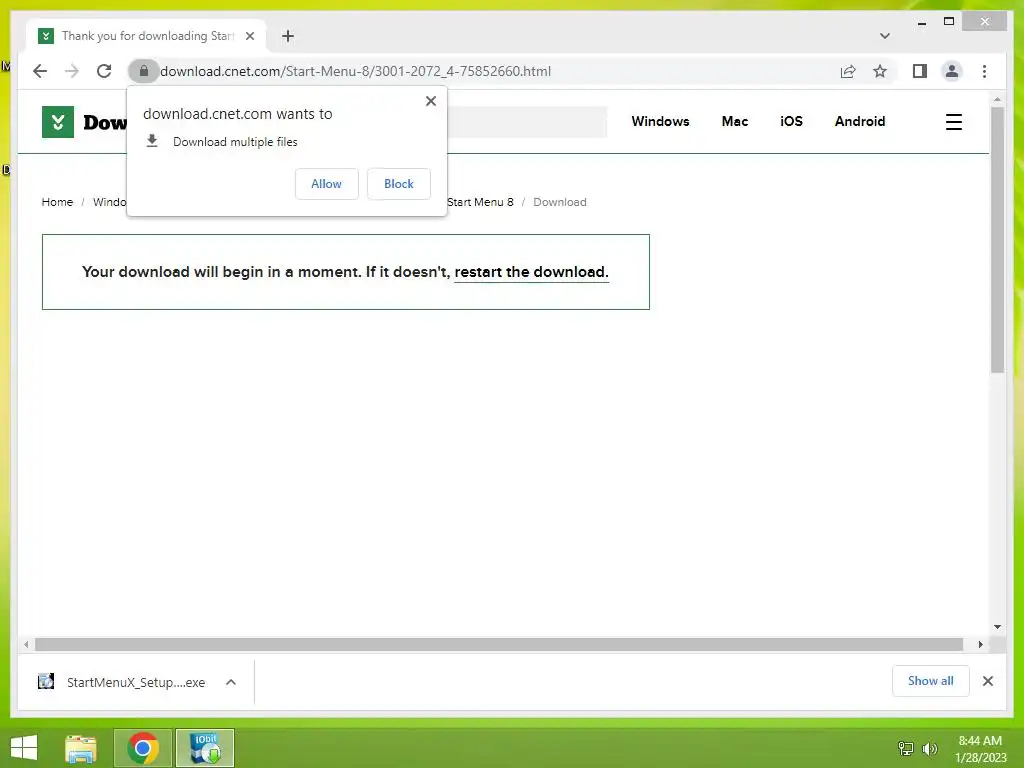Screen dimensions: 1024x768
Task: Allow downloading multiple files
Action: tap(327, 184)
